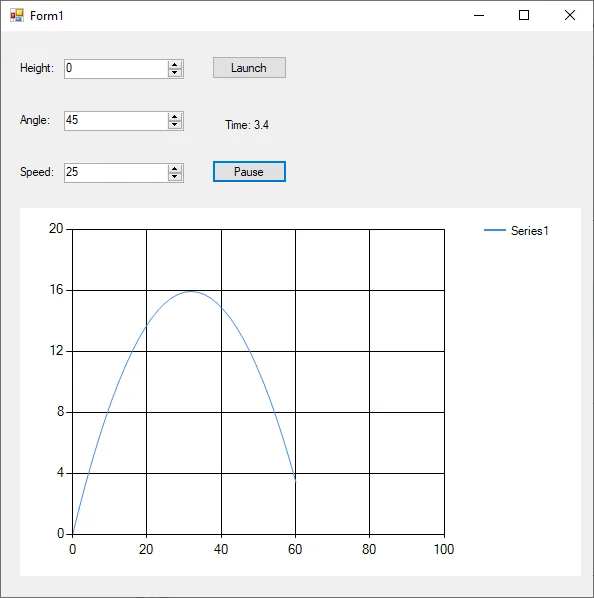This screenshot has width=594, height=598.
Task: Focus the Speed input field
Action: pos(116,173)
